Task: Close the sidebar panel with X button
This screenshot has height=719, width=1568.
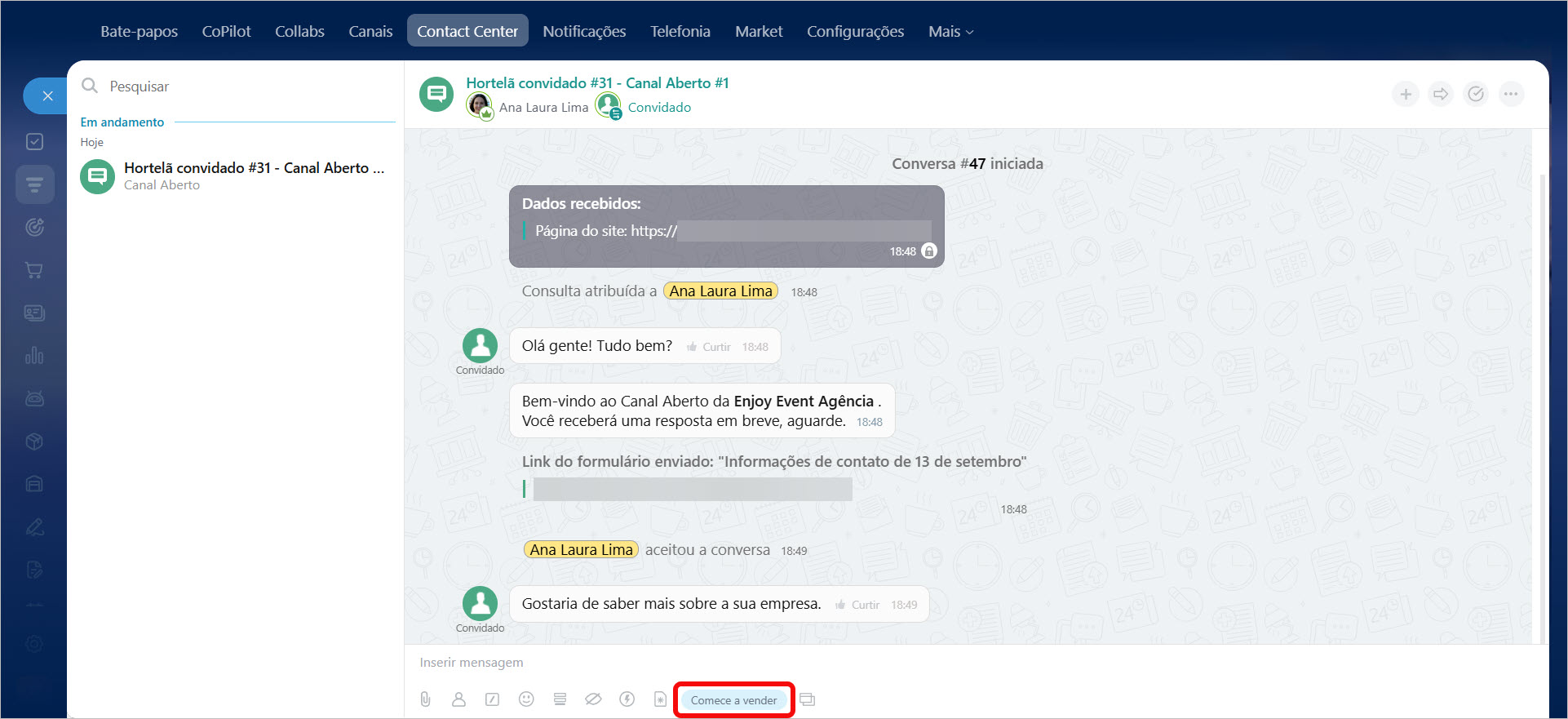Action: pos(47,96)
